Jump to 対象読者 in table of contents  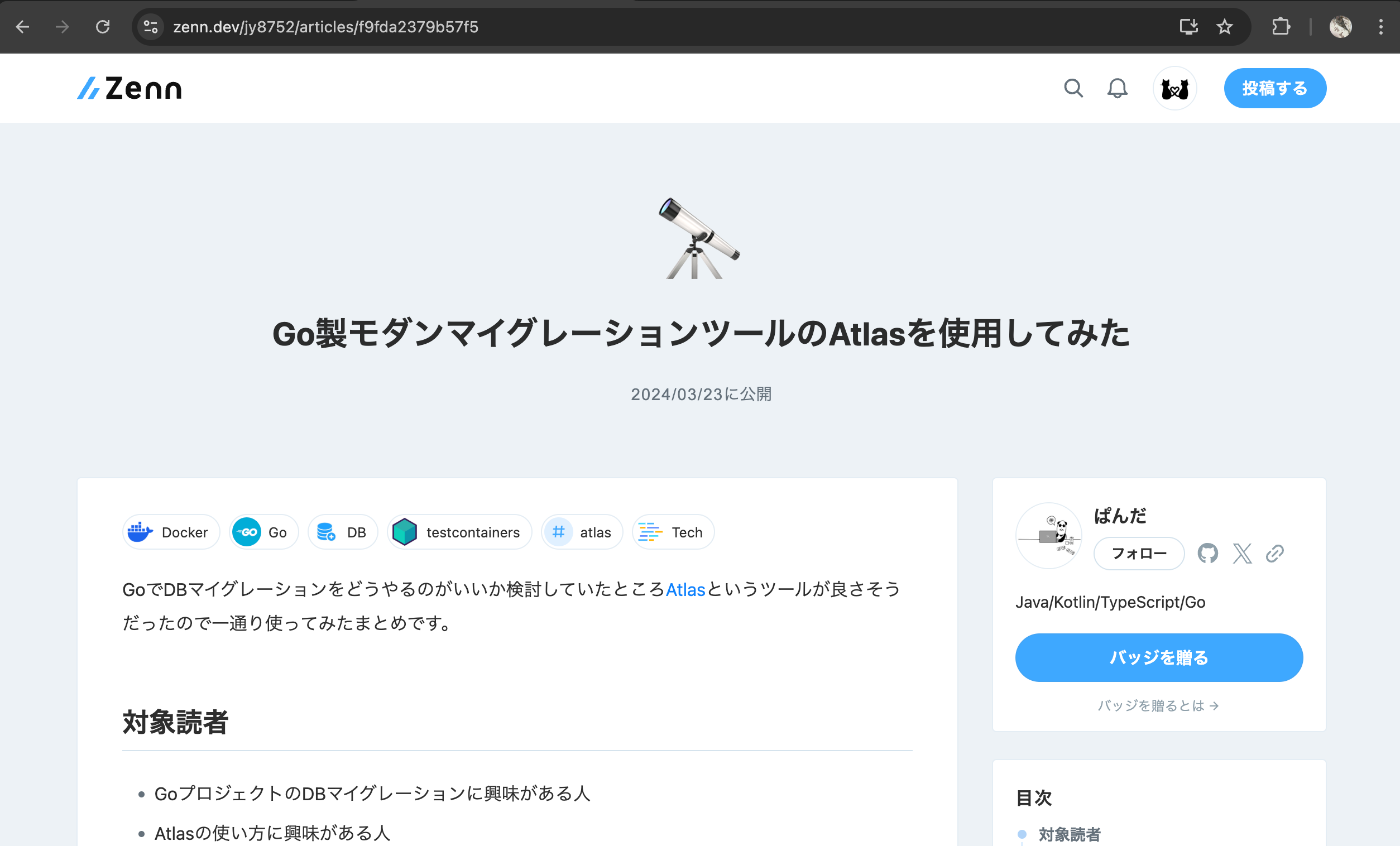1069,834
